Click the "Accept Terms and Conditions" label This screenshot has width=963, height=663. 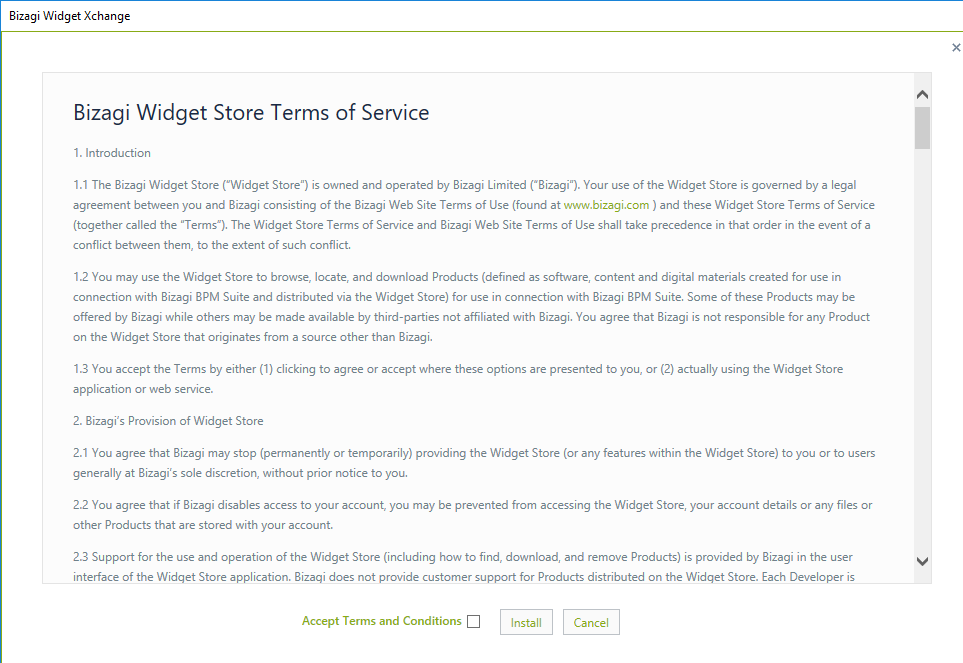click(381, 621)
